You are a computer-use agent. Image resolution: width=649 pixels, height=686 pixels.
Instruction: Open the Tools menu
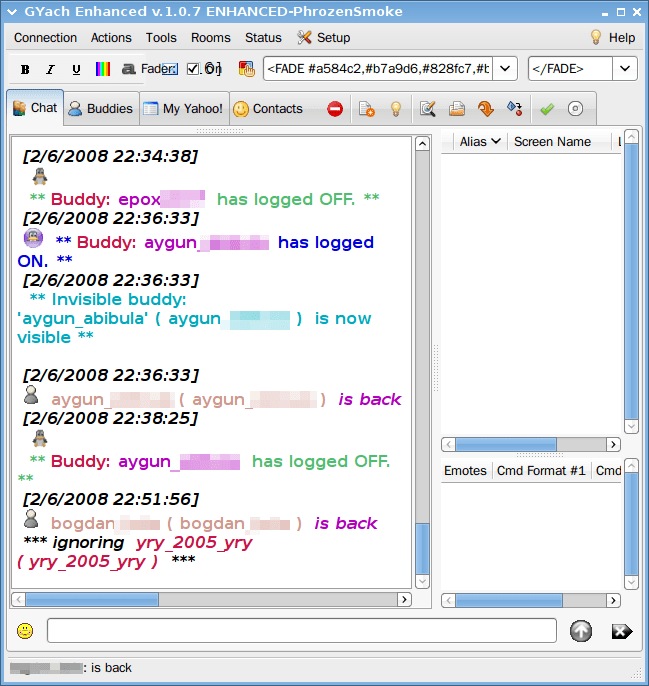(161, 38)
